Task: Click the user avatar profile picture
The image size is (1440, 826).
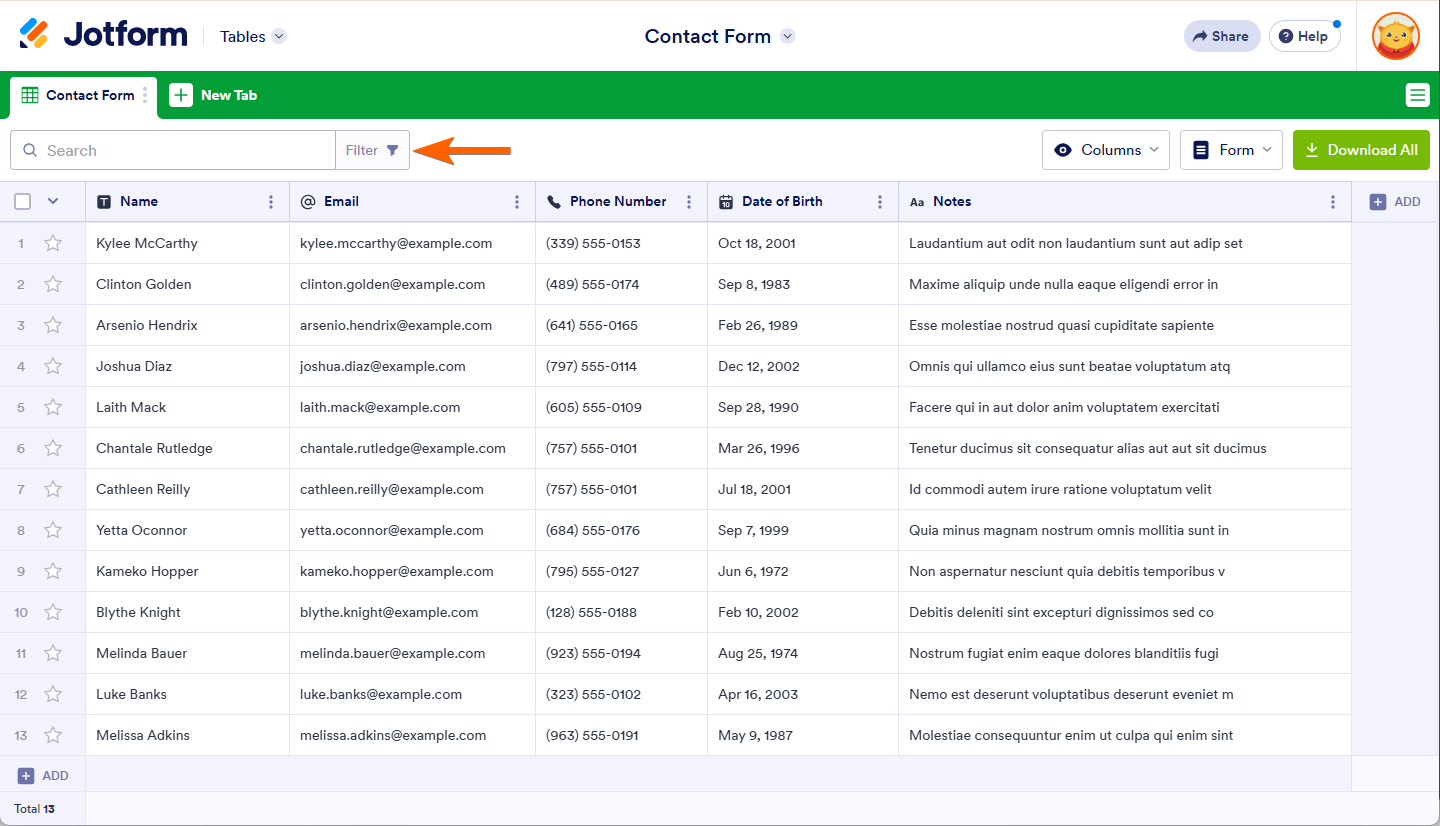Action: point(1395,36)
